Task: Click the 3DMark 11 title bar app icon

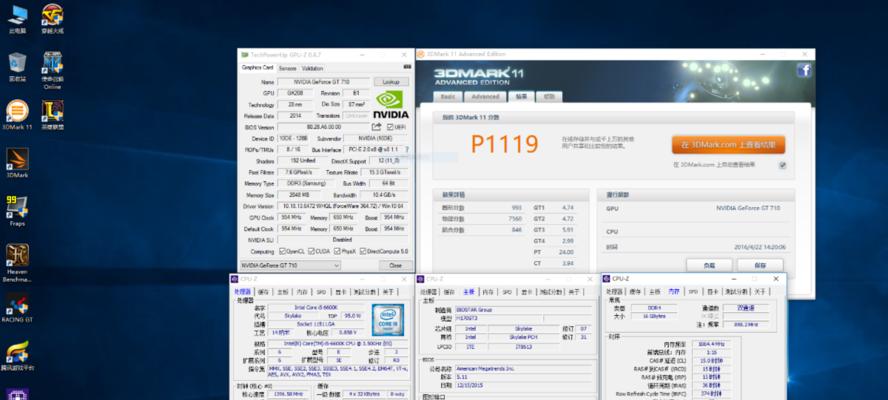Action: [x=421, y=54]
